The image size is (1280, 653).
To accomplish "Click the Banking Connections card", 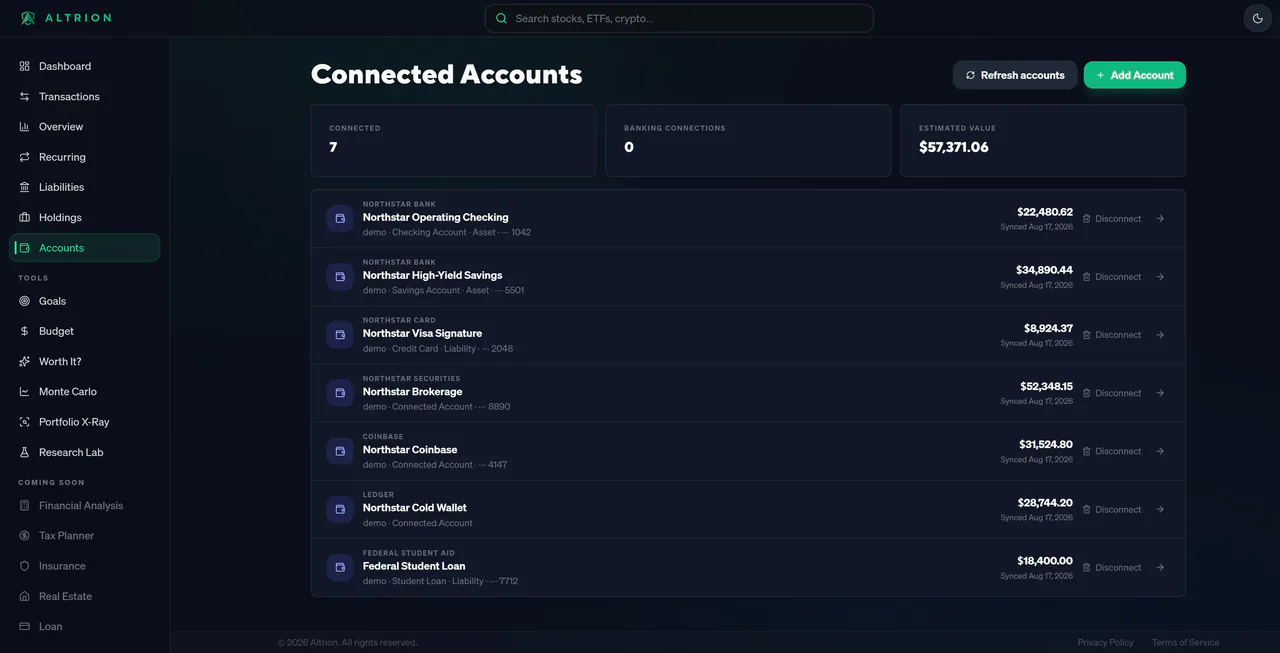I will (748, 141).
